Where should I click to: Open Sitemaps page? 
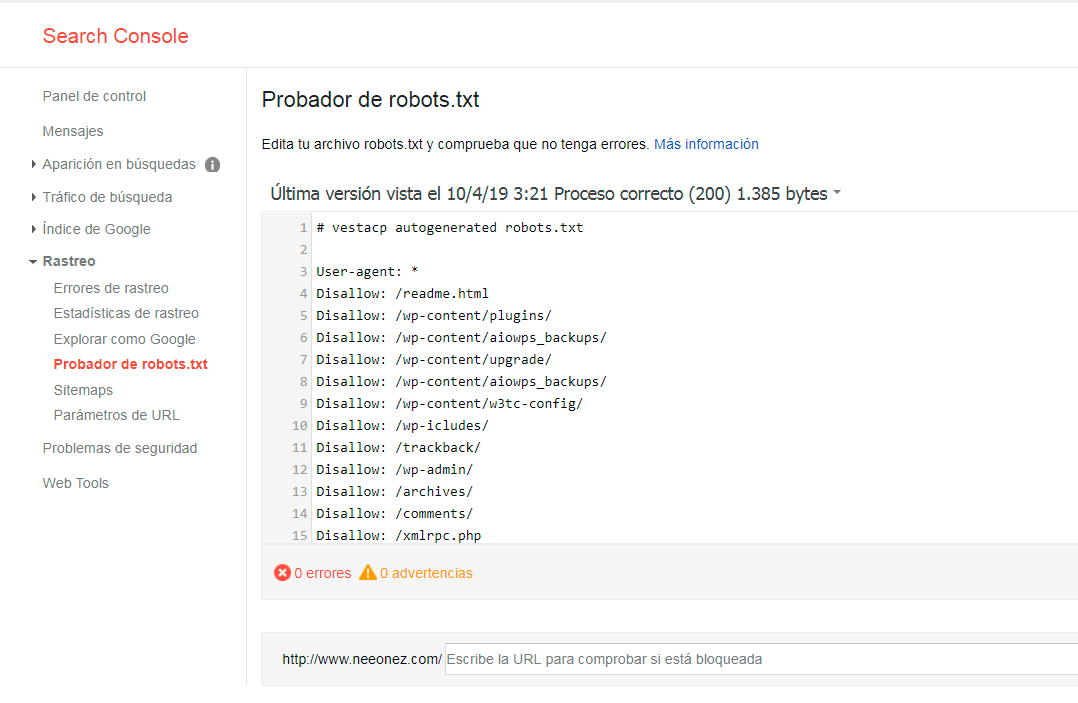pos(83,390)
